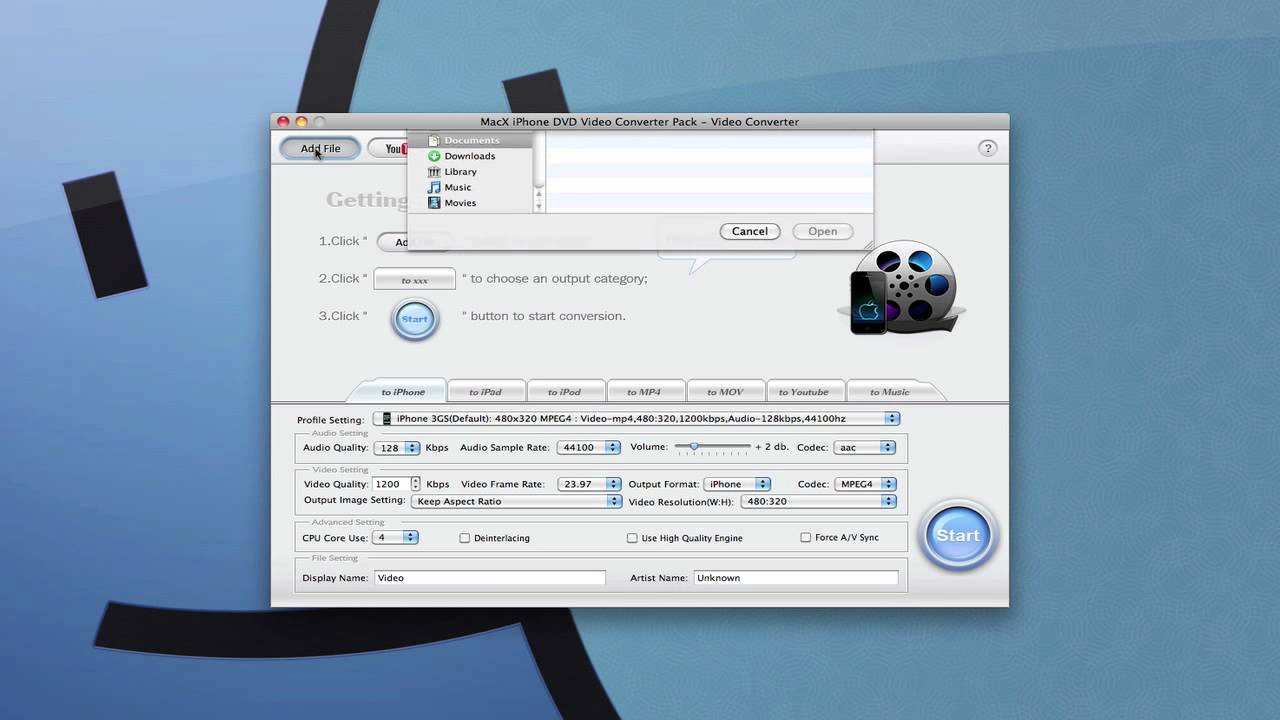Screen dimensions: 1280x720
Task: Switch to the 'to iPod' tab
Action: (x=564, y=392)
